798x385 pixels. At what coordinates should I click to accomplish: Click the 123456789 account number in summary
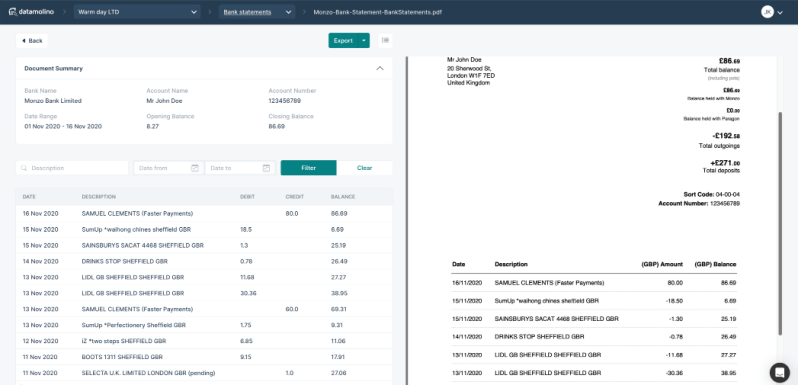[x=284, y=101]
